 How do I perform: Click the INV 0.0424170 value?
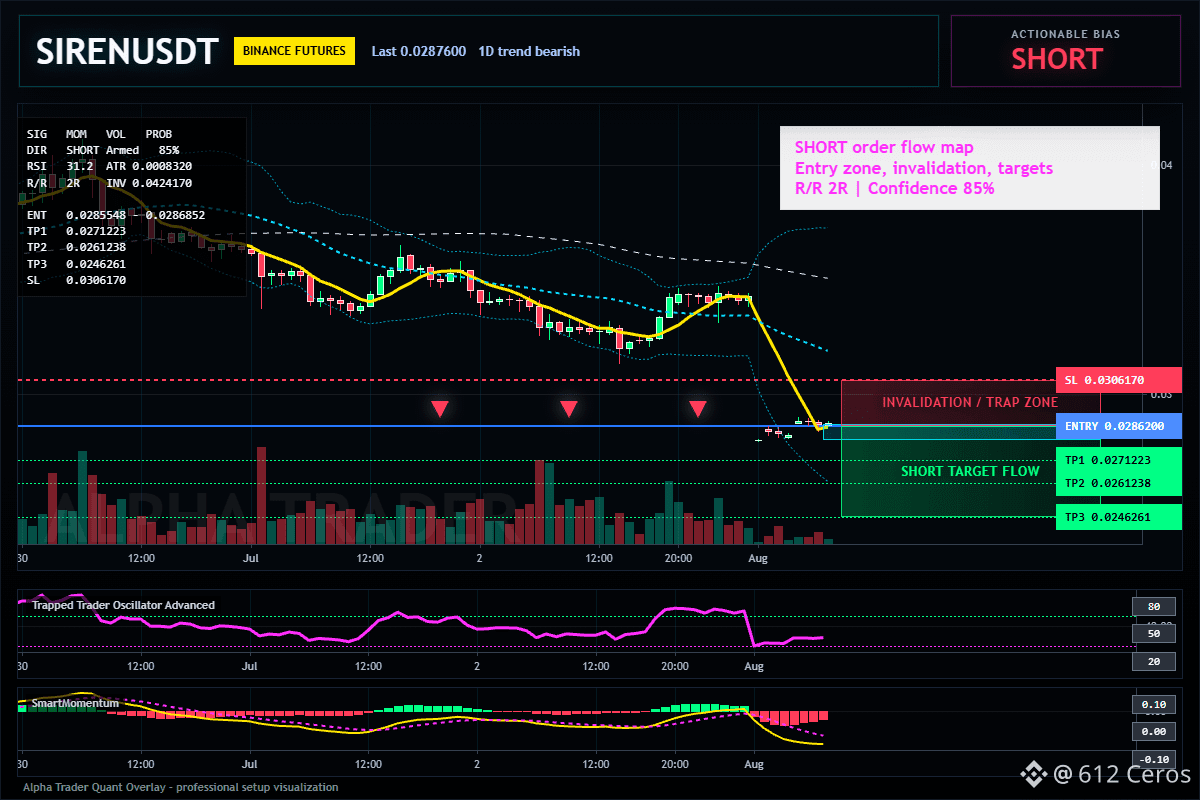coord(149,183)
